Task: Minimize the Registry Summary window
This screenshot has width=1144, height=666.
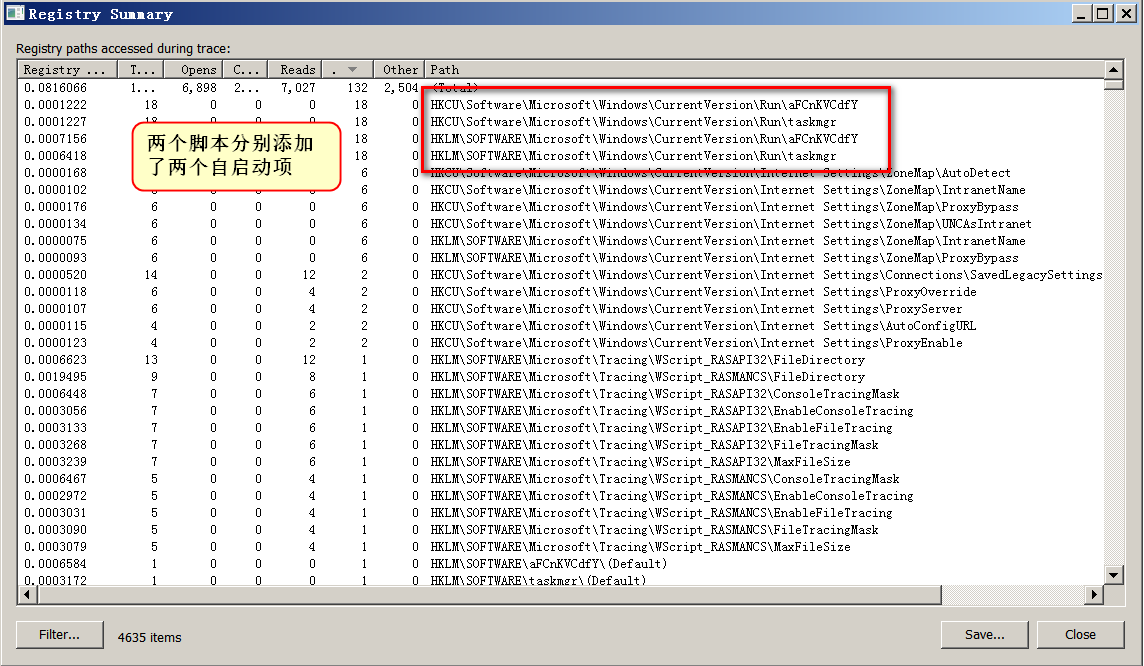Action: [1082, 13]
